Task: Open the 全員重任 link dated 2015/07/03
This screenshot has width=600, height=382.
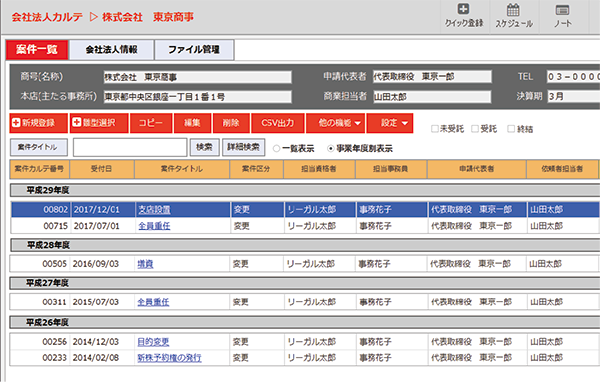Action: click(x=153, y=302)
